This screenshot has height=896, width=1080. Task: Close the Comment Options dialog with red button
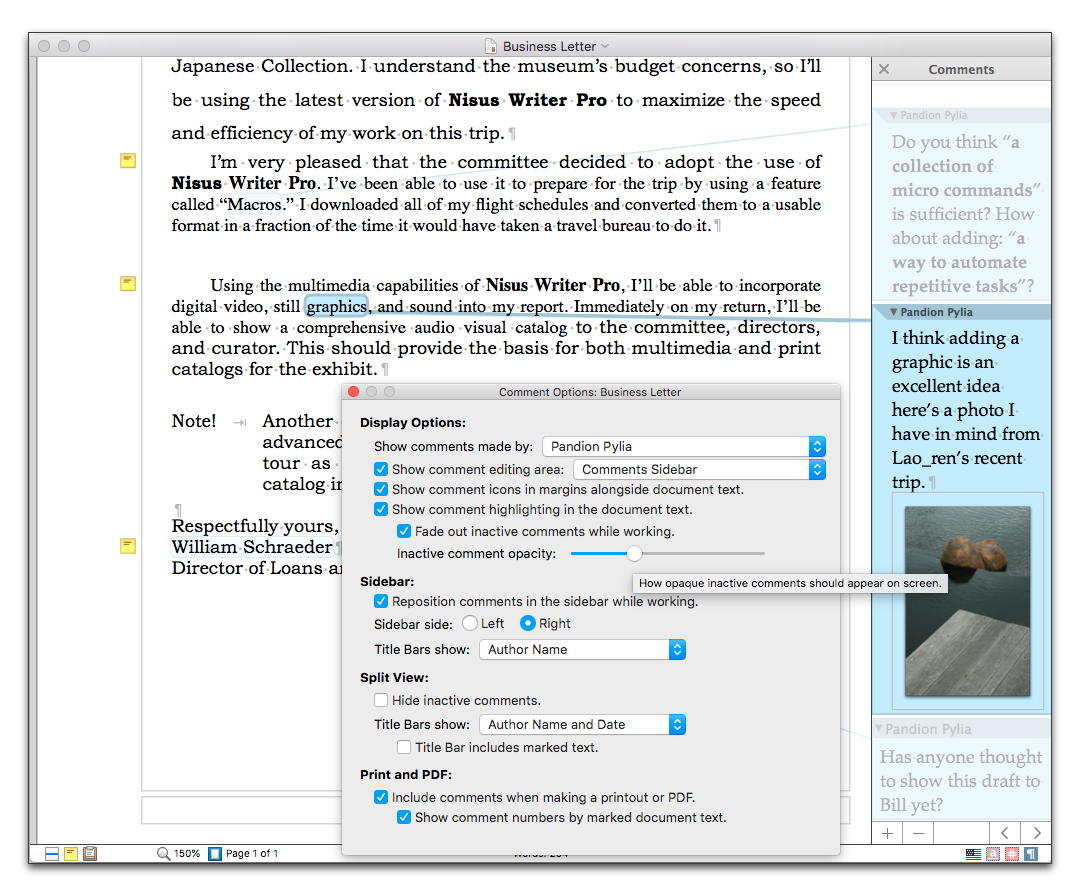(353, 391)
